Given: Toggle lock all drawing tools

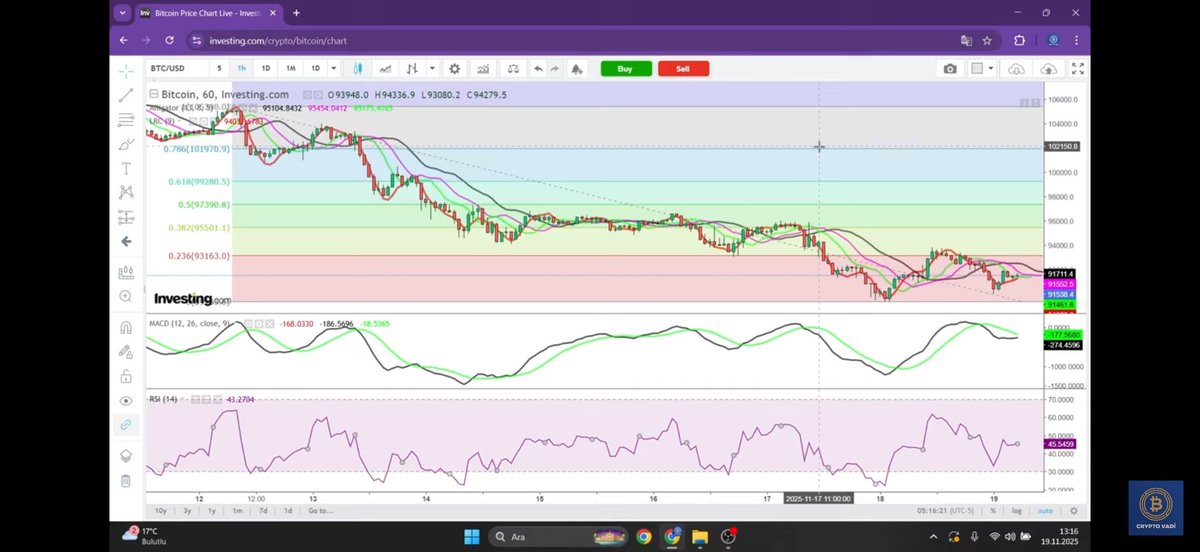Looking at the screenshot, I should (126, 376).
